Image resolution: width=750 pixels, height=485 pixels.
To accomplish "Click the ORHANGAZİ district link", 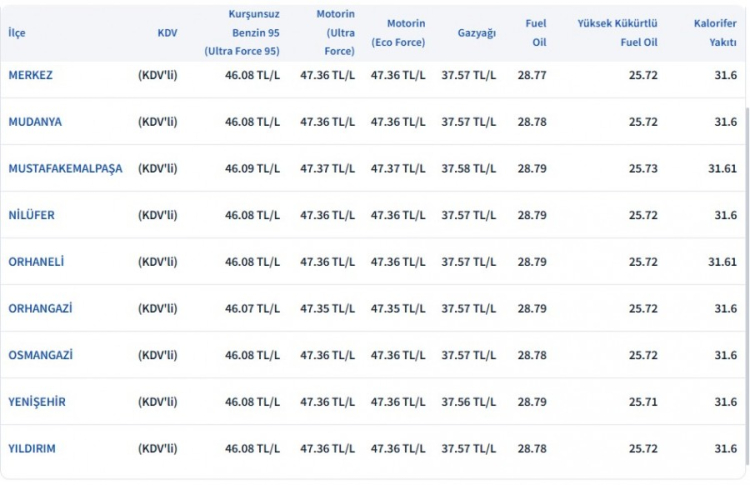I will pos(40,308).
